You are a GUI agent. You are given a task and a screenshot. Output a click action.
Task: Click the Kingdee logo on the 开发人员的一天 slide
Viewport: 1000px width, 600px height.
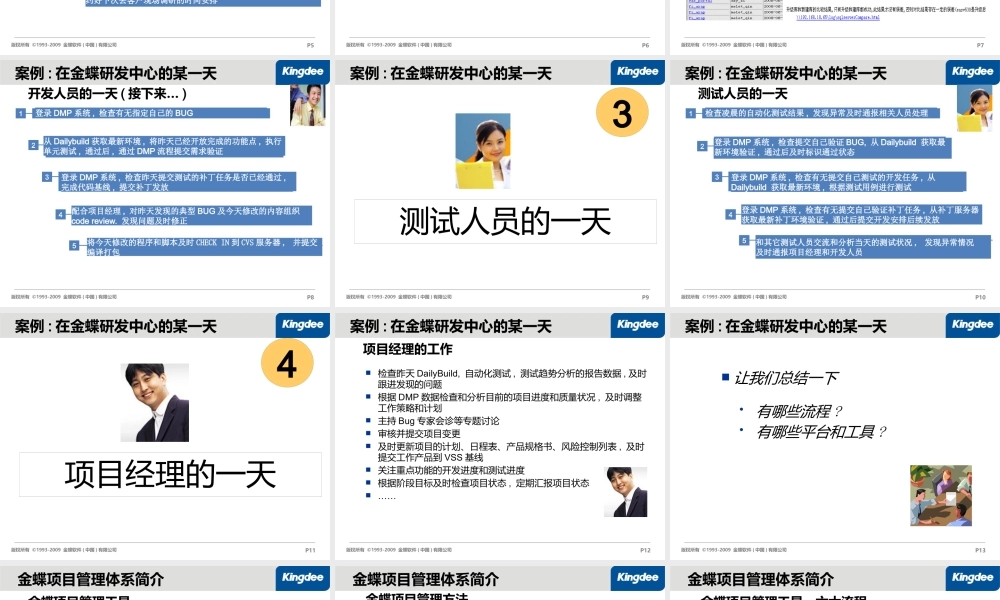point(302,72)
